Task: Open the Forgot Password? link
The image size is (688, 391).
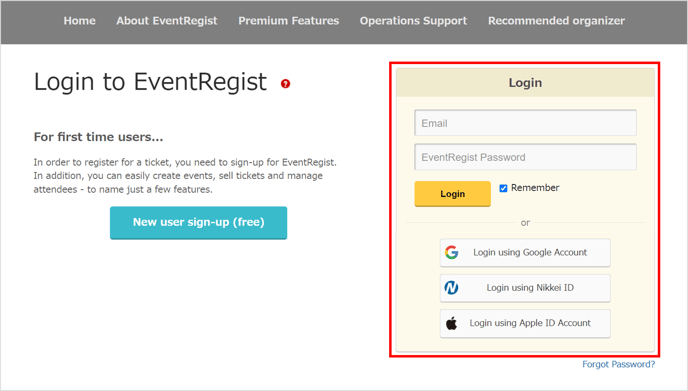Action: point(618,364)
